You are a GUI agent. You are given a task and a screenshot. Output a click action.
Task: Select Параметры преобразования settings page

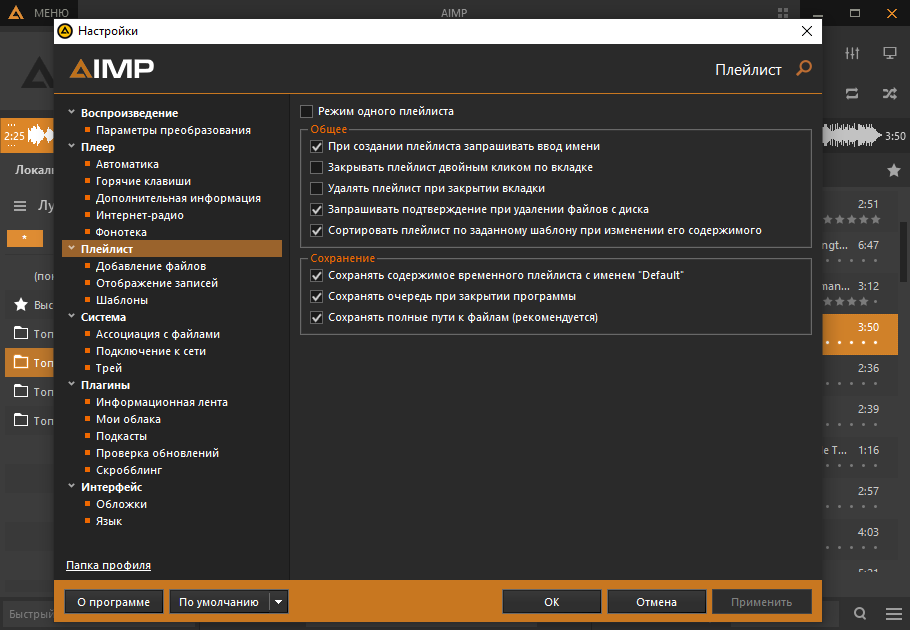tap(173, 130)
